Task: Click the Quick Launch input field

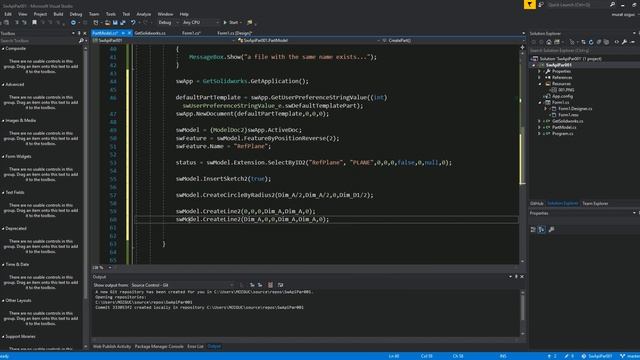Action: (x=578, y=4)
